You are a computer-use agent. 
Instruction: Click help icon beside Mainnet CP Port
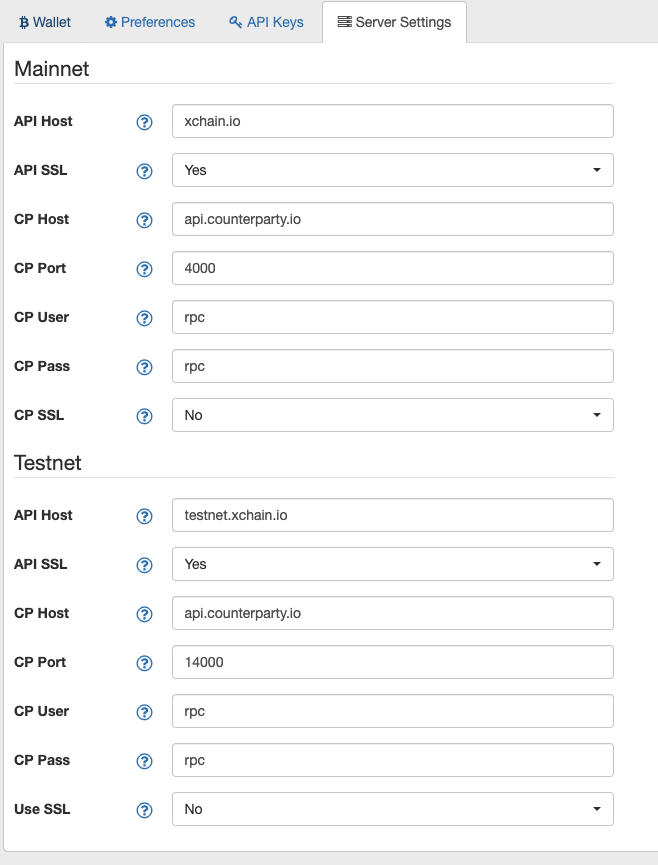(145, 269)
